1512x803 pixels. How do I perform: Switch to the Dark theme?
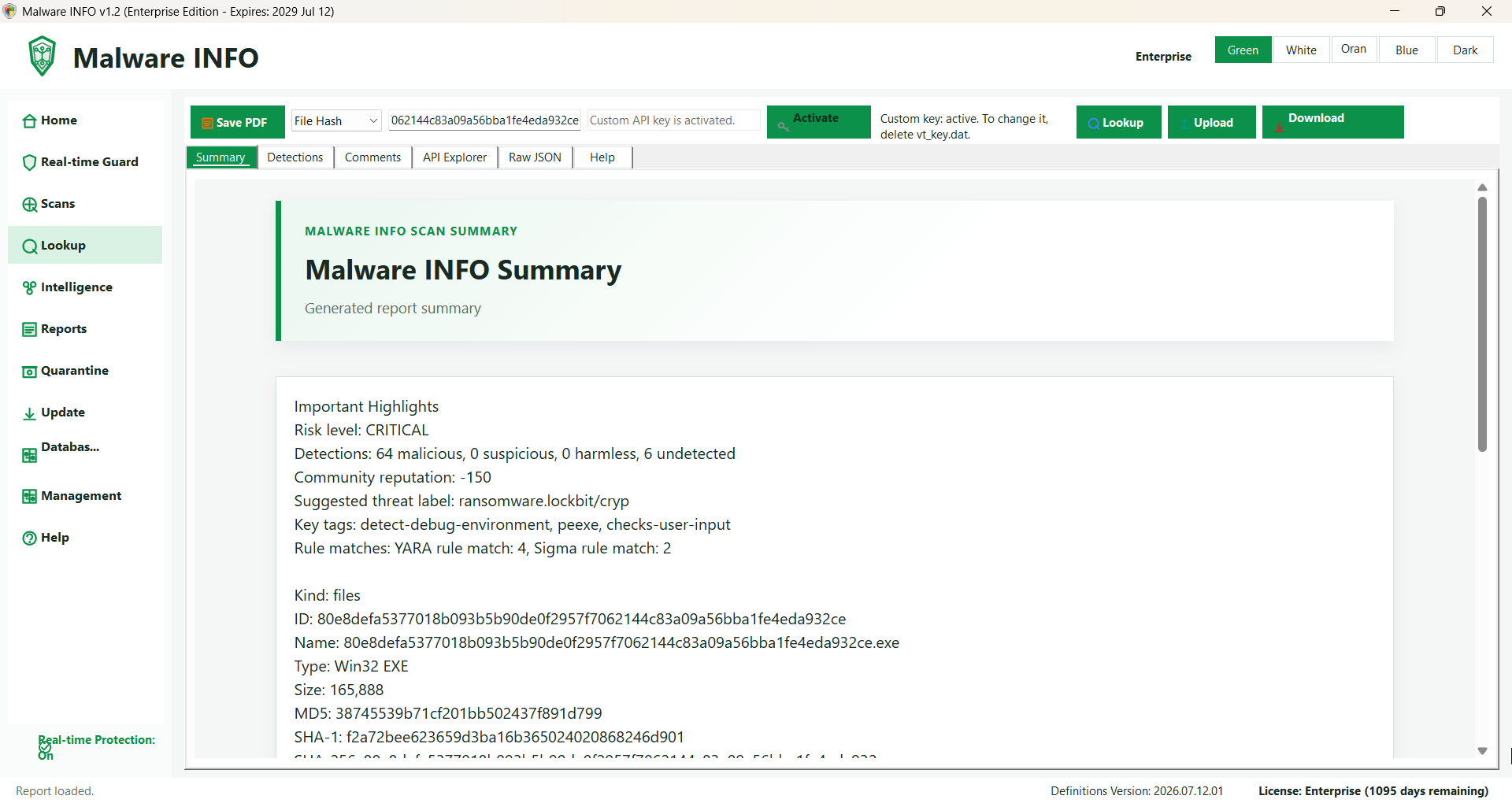coord(1465,50)
